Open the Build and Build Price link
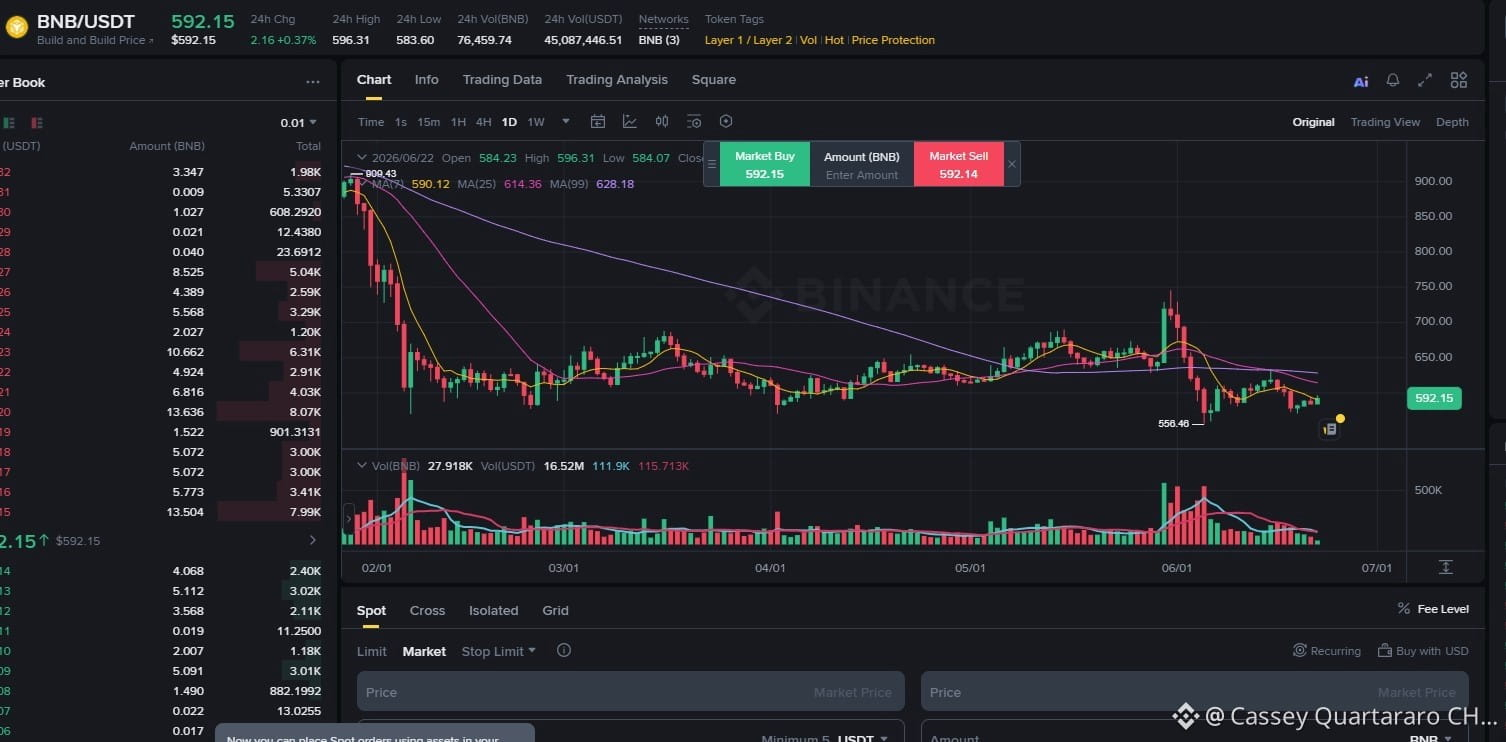This screenshot has width=1506, height=742. [x=95, y=40]
